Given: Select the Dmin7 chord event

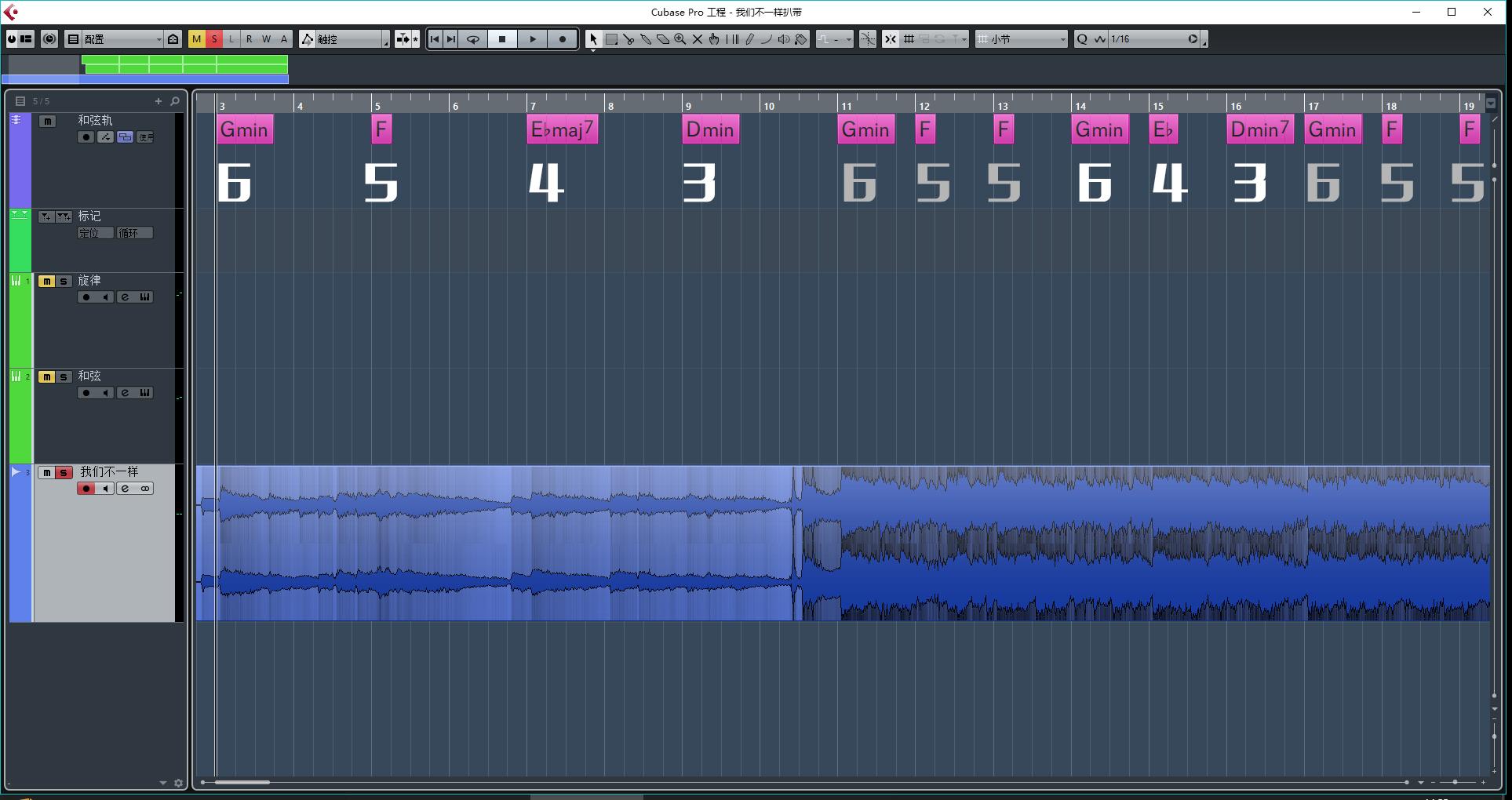Looking at the screenshot, I should pos(1260,129).
